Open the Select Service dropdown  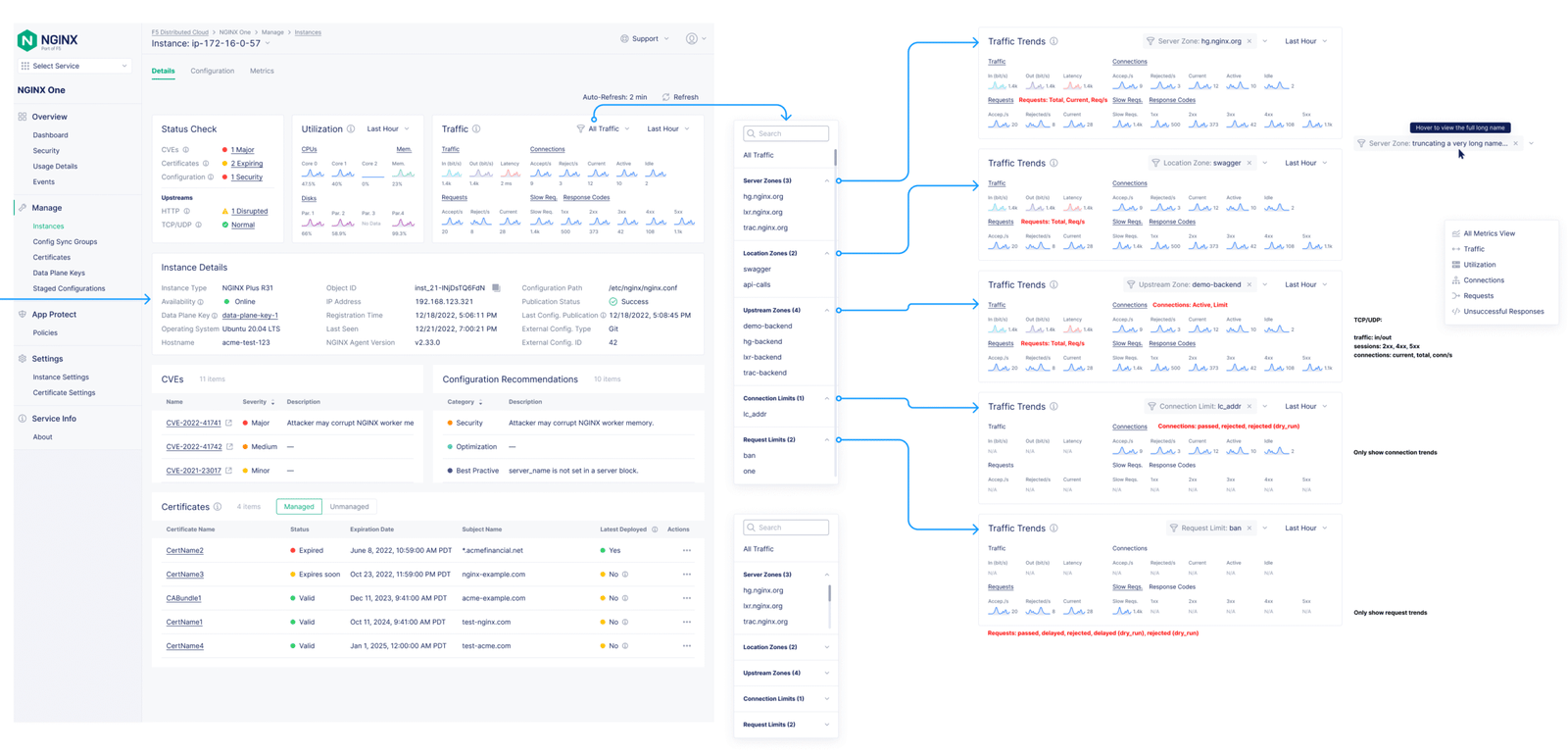point(74,66)
